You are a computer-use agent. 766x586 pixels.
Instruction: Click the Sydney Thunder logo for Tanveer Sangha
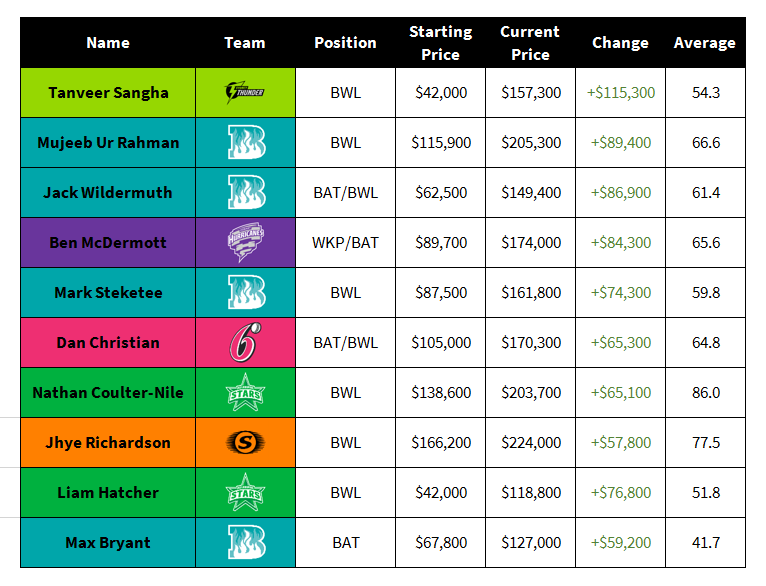click(x=245, y=92)
